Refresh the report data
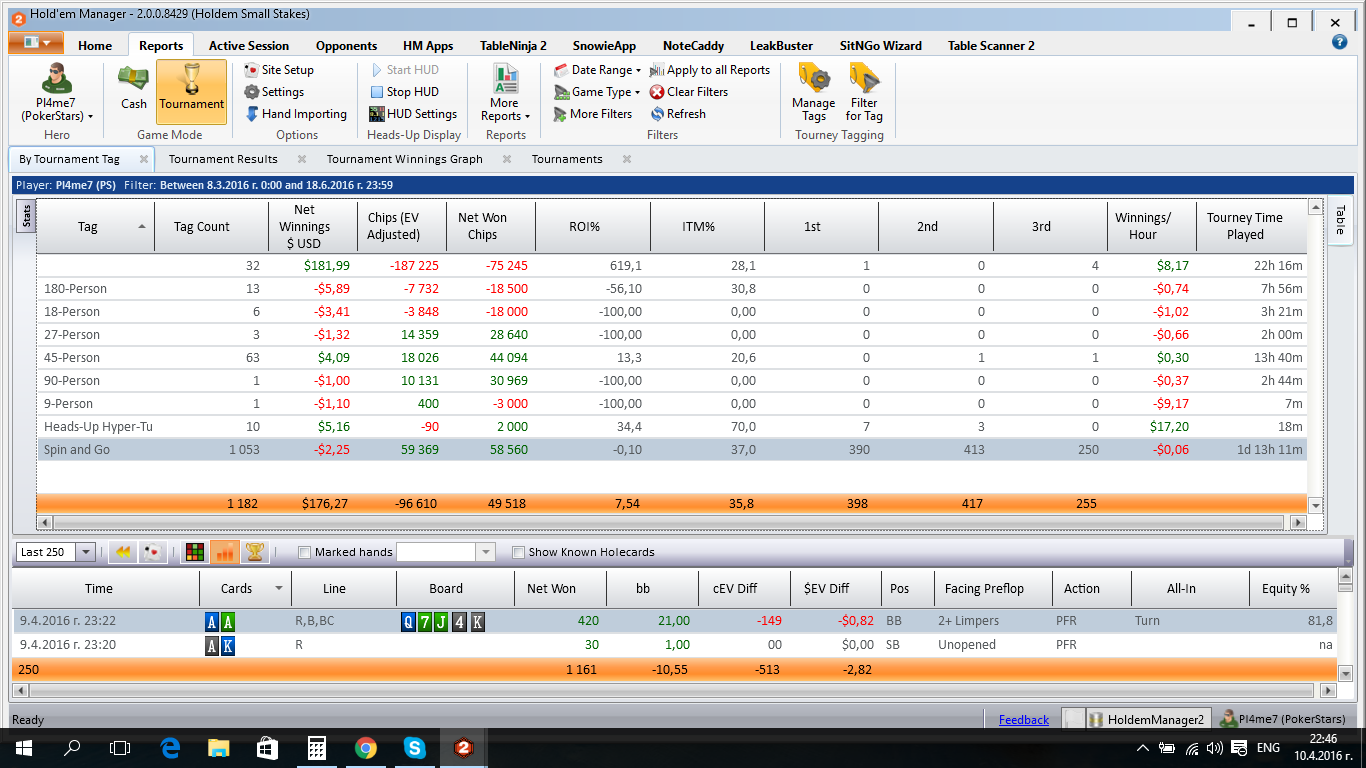Viewport: 1366px width, 768px height. tap(678, 114)
